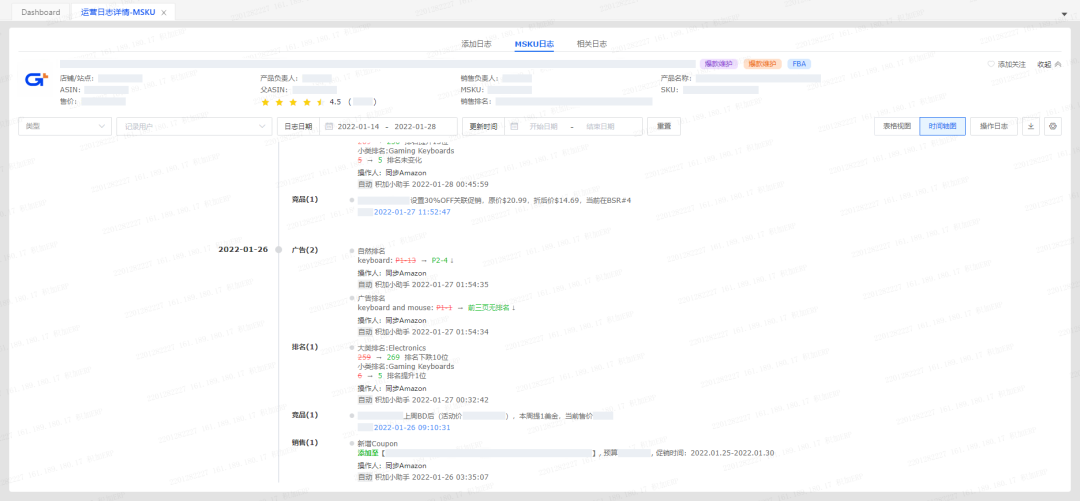The height and width of the screenshot is (501, 1080).
Task: Open the 操作日志 operation log button
Action: click(994, 126)
